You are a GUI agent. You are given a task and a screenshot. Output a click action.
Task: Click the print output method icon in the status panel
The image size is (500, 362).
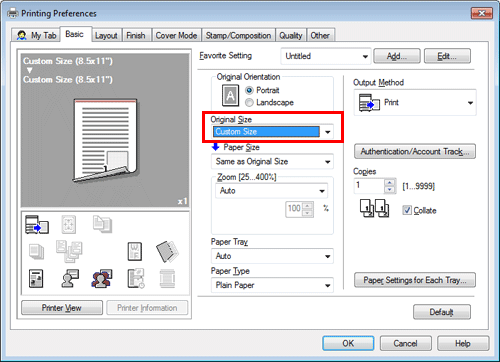(x=37, y=225)
